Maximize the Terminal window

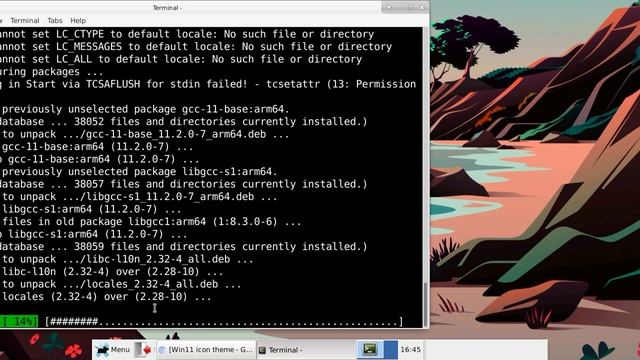[x=411, y=7]
